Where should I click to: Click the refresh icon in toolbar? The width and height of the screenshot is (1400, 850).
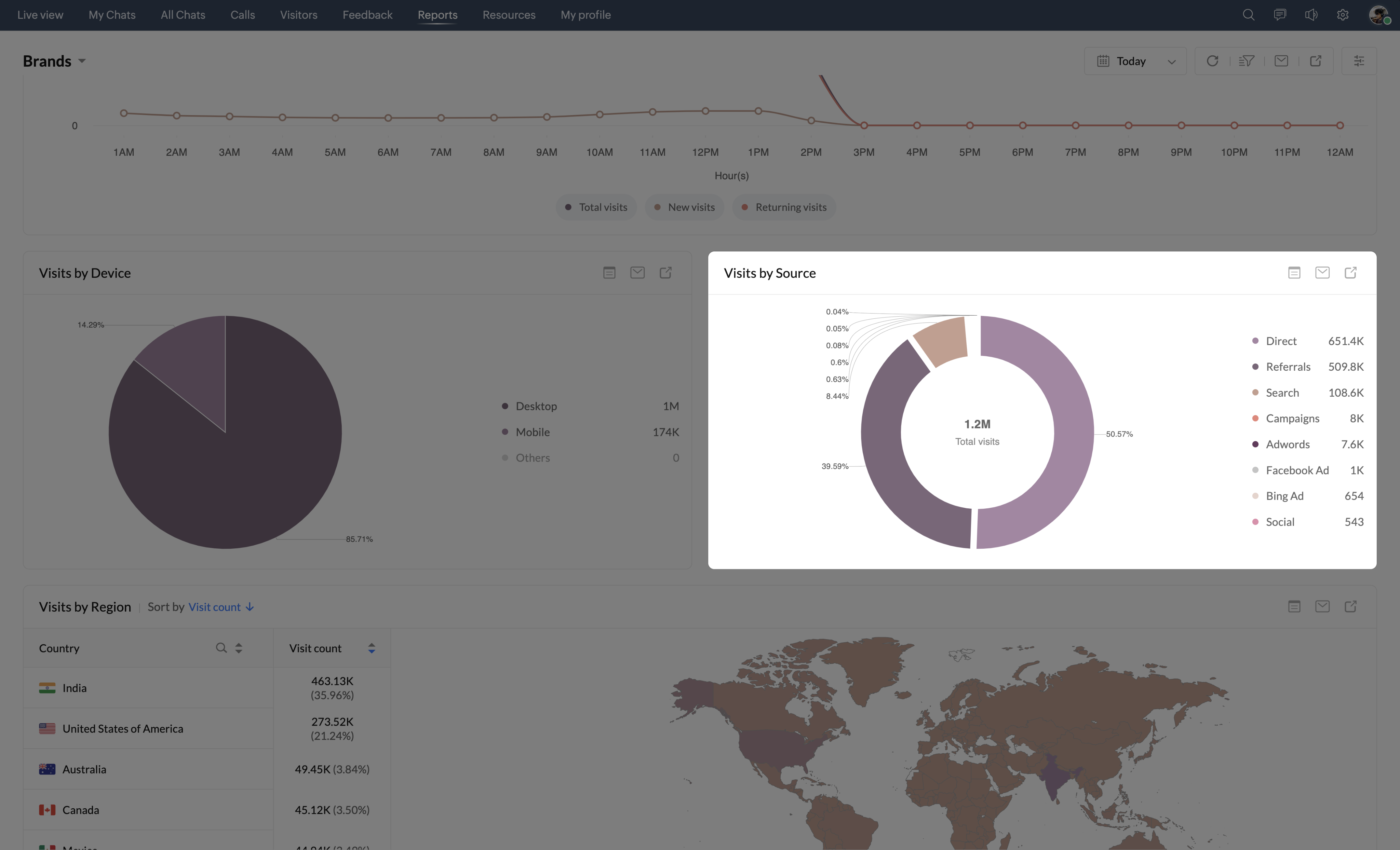1212,61
